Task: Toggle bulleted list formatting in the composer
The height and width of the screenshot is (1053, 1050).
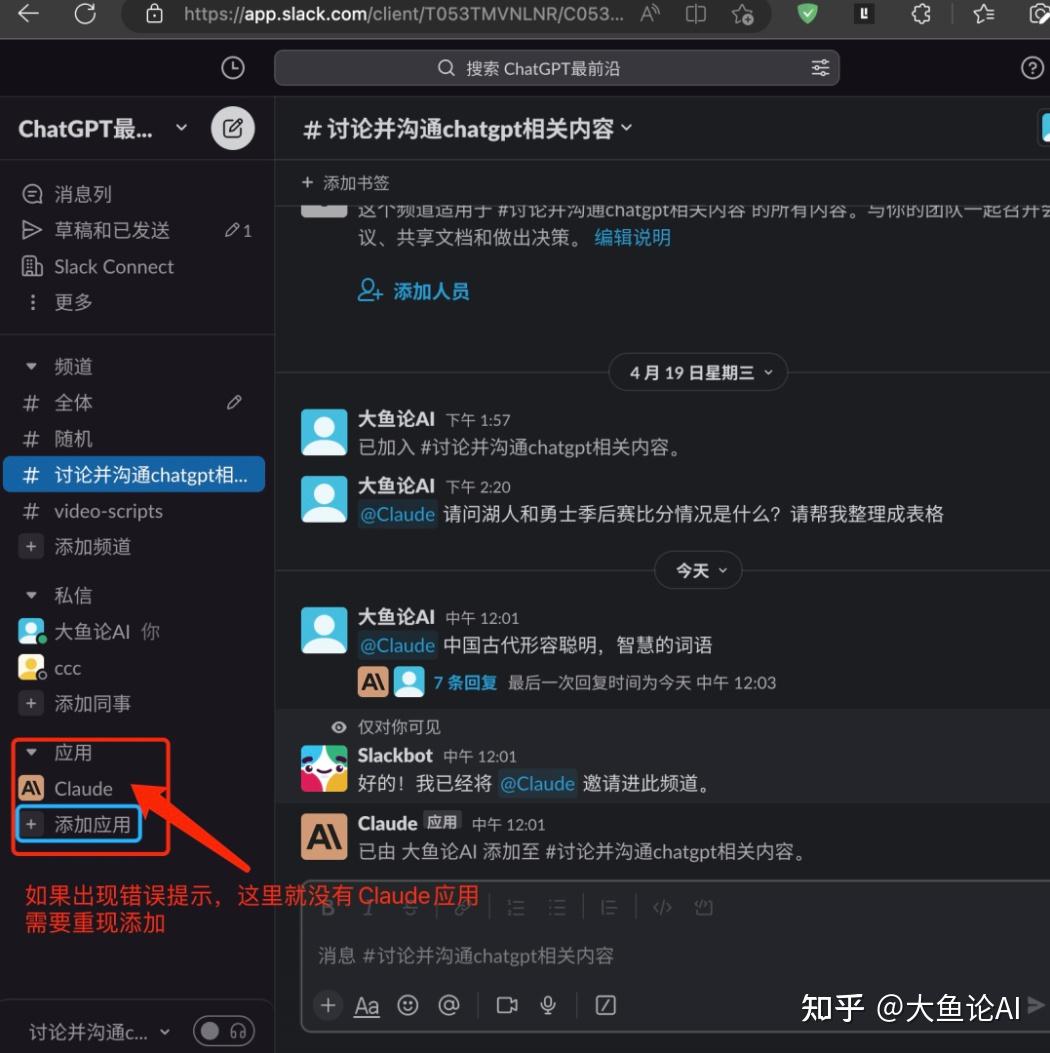Action: 557,907
